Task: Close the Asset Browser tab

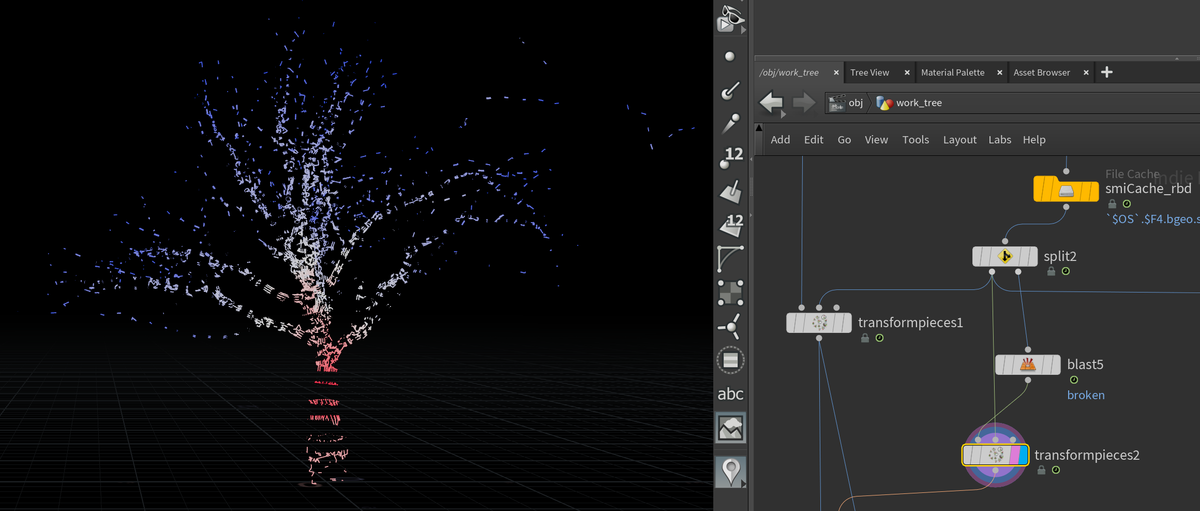Action: (1086, 73)
